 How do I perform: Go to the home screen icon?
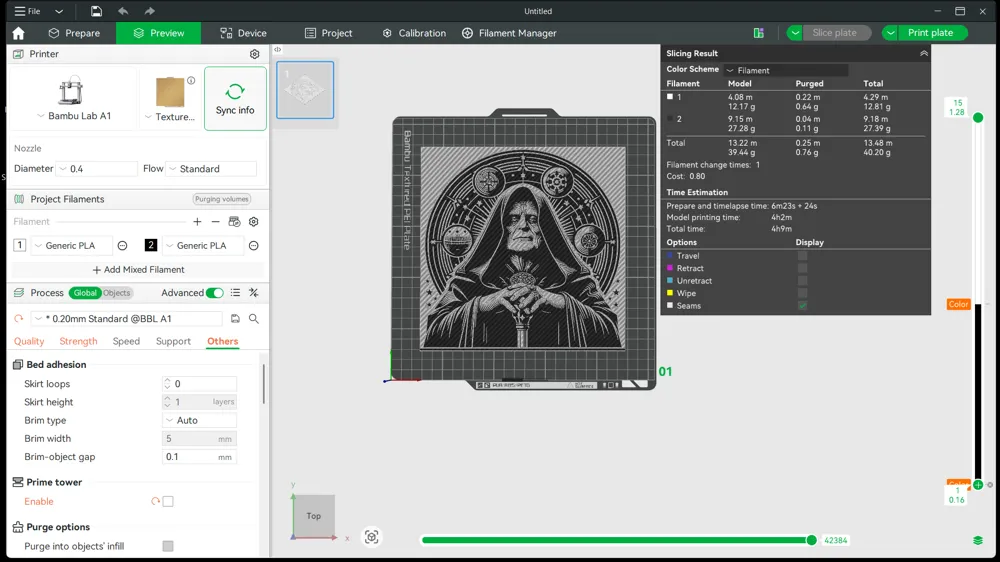point(18,33)
